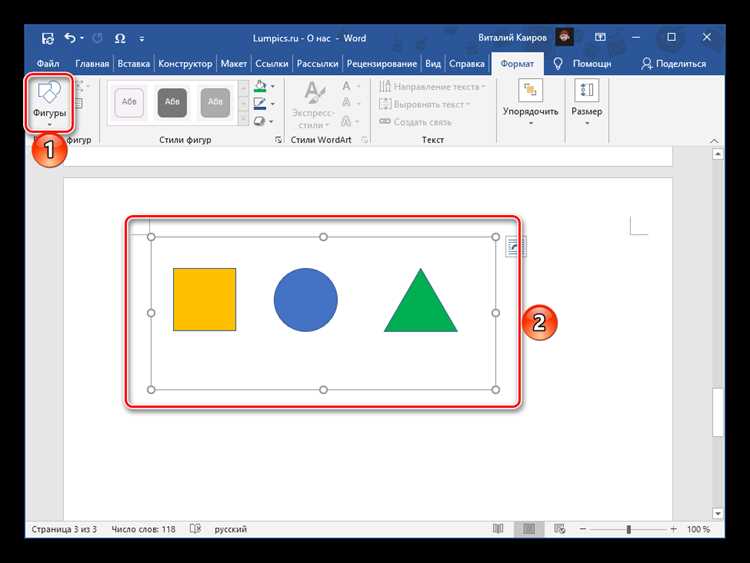Click the русский language indicator
Image resolution: width=750 pixels, height=563 pixels.
tap(231, 529)
